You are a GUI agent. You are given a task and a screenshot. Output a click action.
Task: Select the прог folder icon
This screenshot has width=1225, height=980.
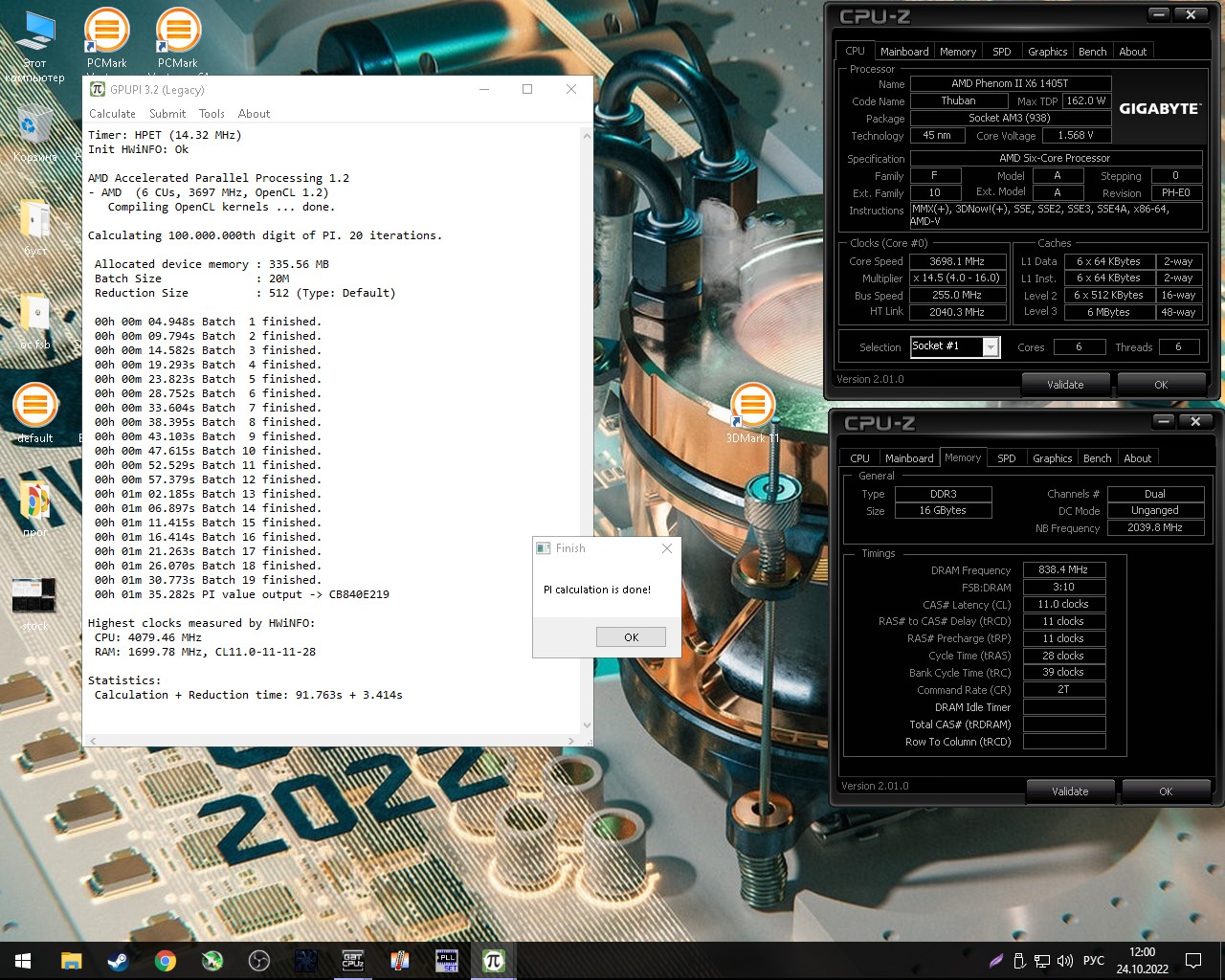pos(35,507)
